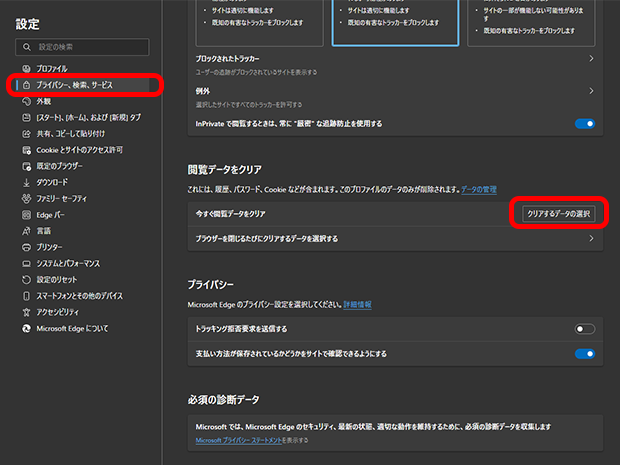
Task: Click the Downloads (ダウンロード) arrow icon
Action: (x=26, y=182)
